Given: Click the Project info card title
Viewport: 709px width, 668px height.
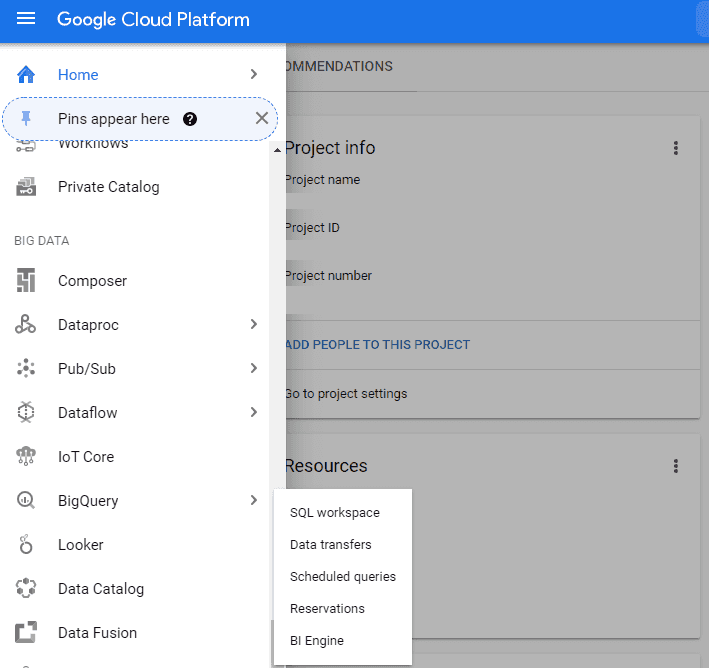Looking at the screenshot, I should click(331, 148).
